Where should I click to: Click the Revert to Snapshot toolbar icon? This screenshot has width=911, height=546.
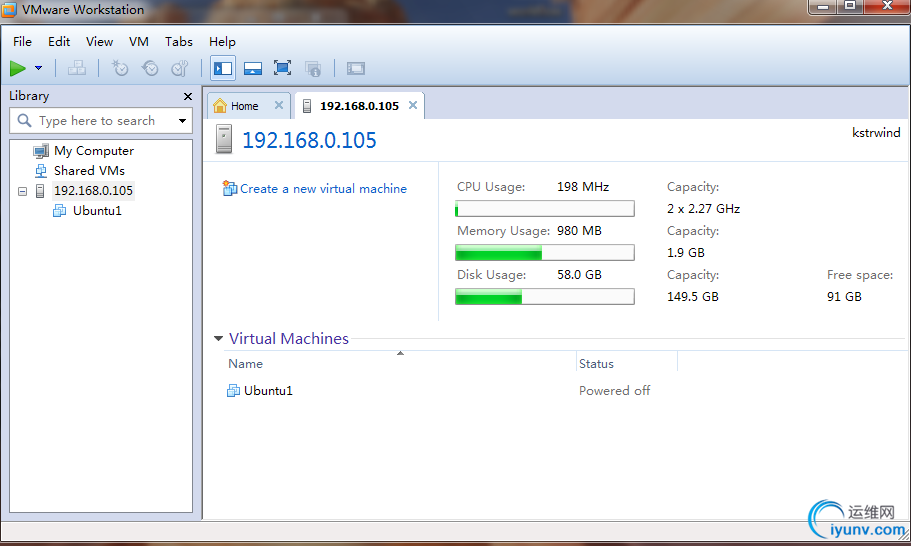(150, 69)
